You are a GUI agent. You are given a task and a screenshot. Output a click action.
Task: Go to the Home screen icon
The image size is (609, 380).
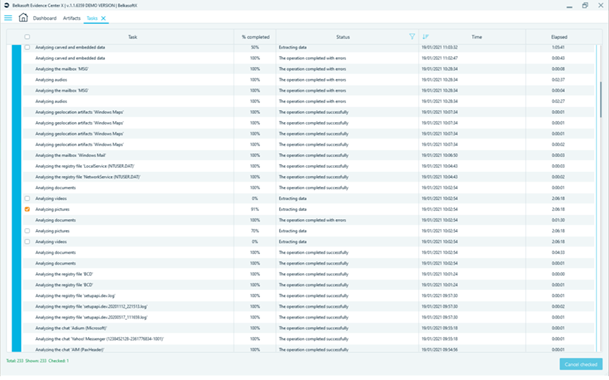click(x=23, y=17)
